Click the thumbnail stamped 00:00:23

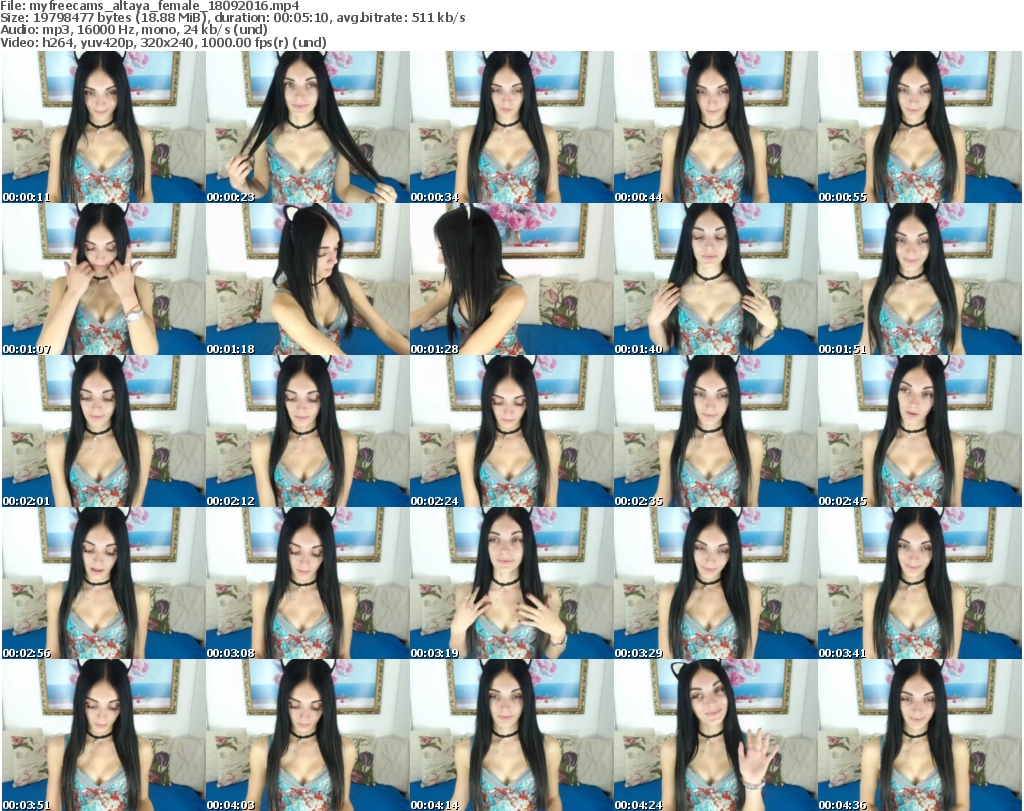click(x=308, y=127)
